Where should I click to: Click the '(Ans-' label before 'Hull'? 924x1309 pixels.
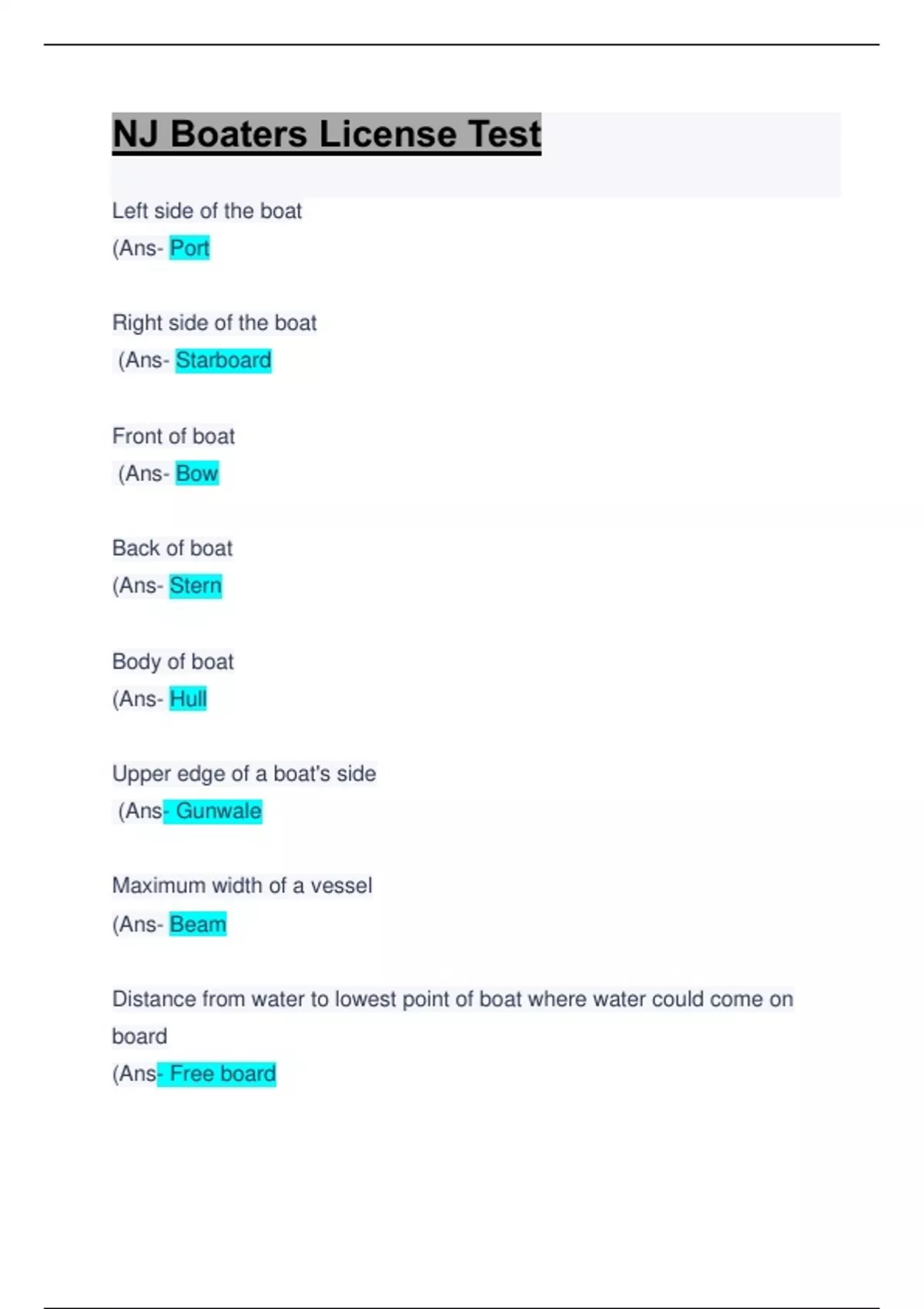(138, 699)
